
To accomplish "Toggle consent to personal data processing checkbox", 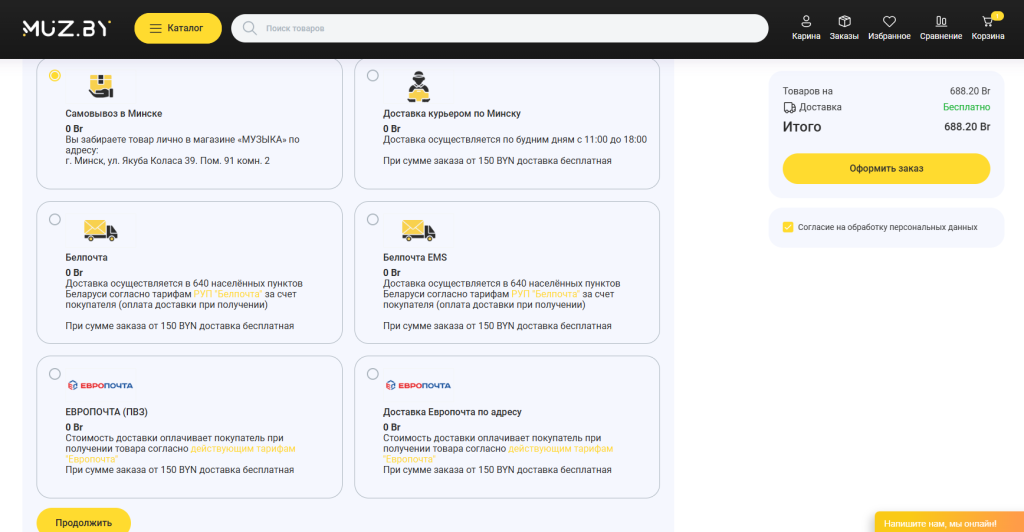I will 788,227.
